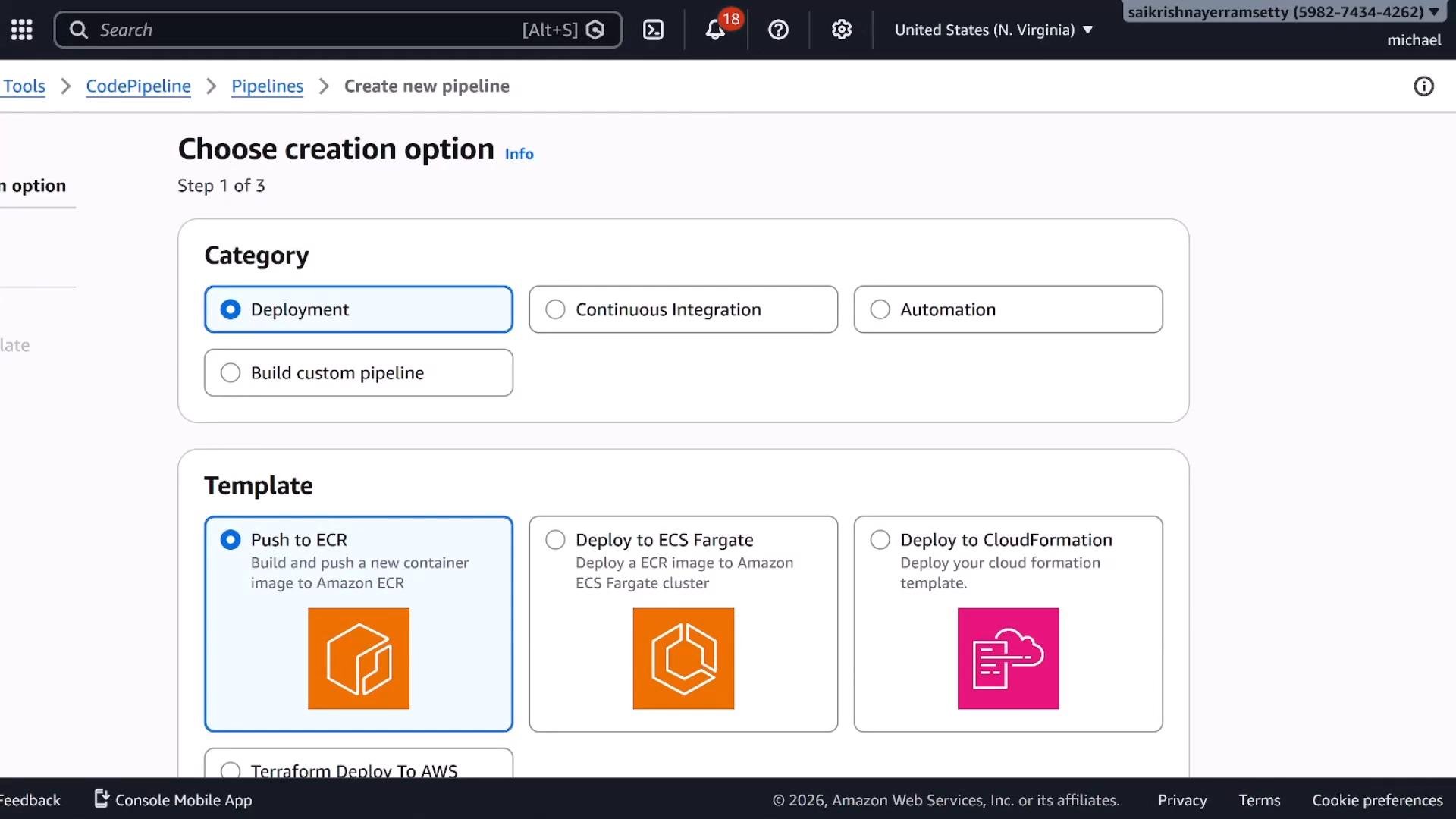
Task: Go to CodePipeline breadcrumb
Action: [x=138, y=86]
